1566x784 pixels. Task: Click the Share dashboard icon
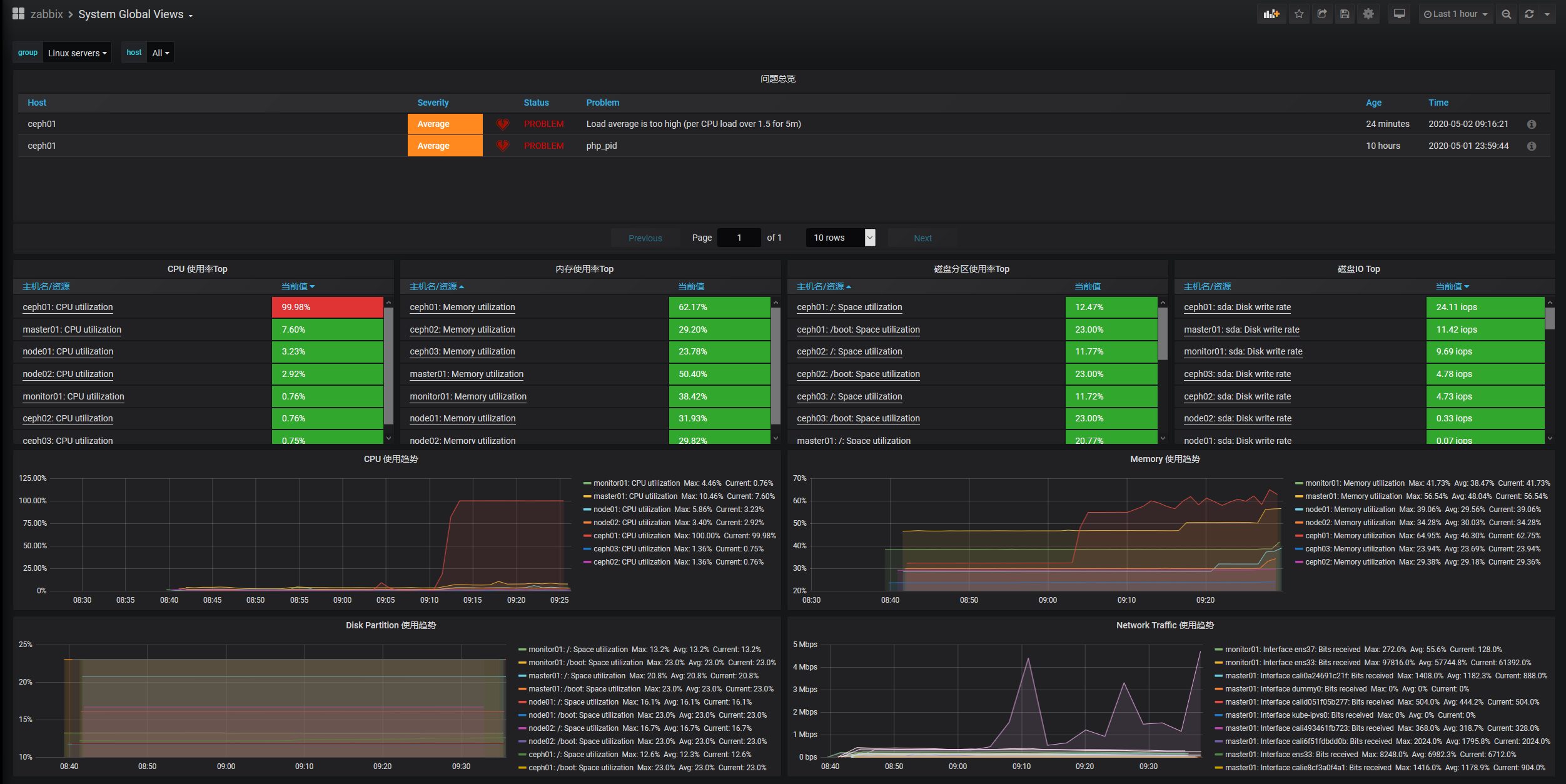pos(1322,14)
